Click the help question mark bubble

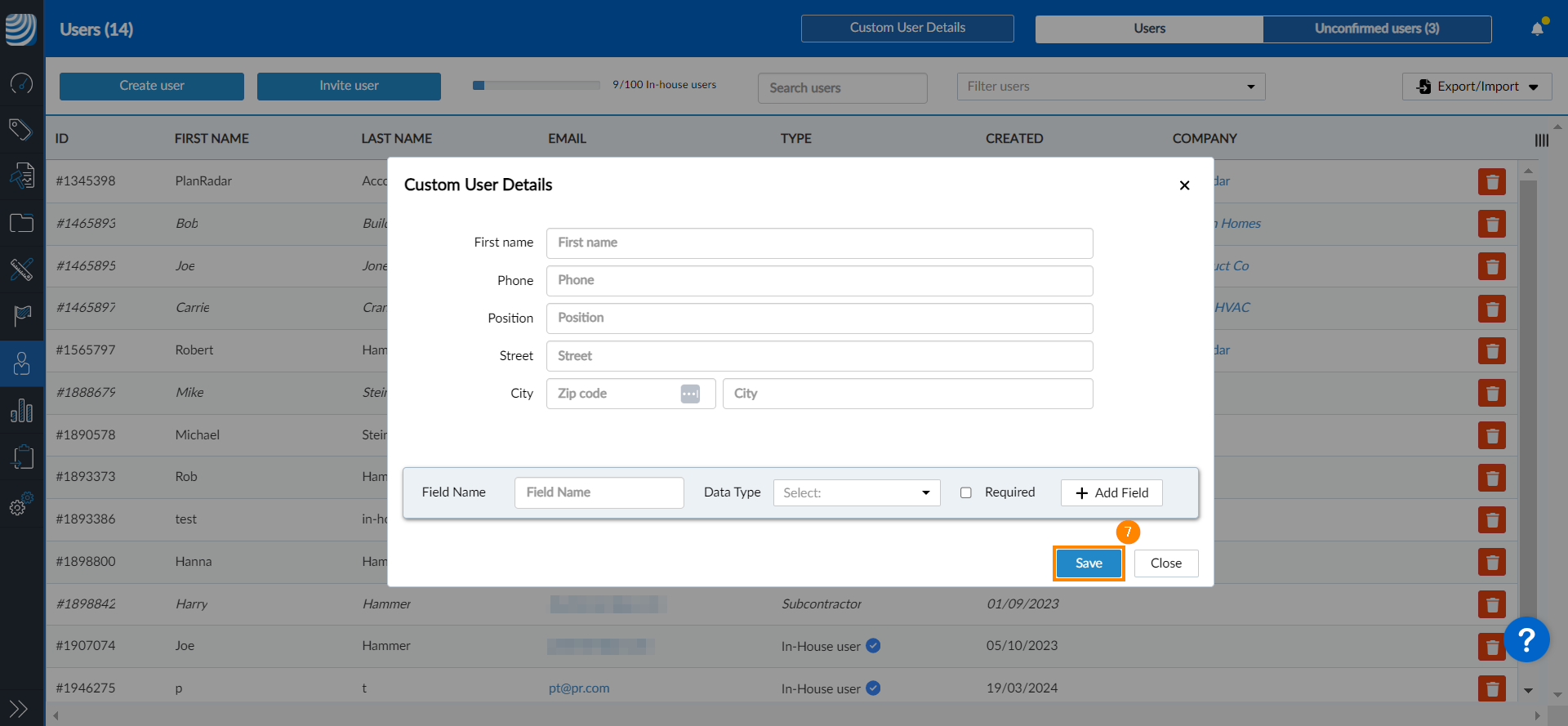[1526, 639]
